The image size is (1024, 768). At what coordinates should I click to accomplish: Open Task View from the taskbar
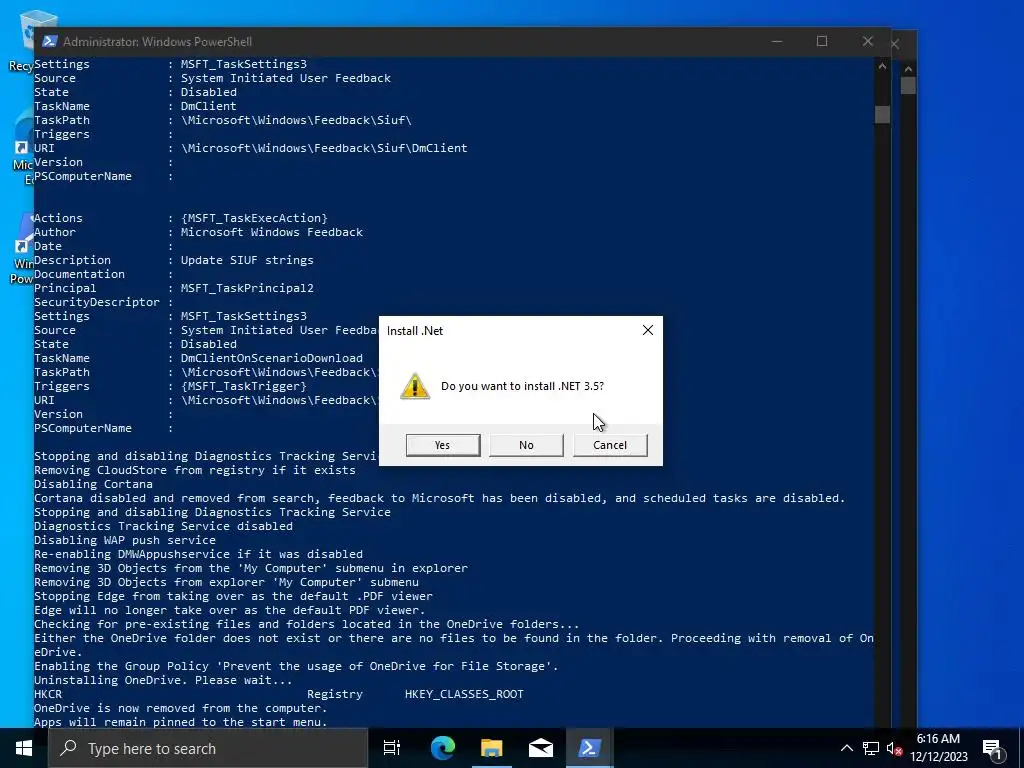coord(392,748)
